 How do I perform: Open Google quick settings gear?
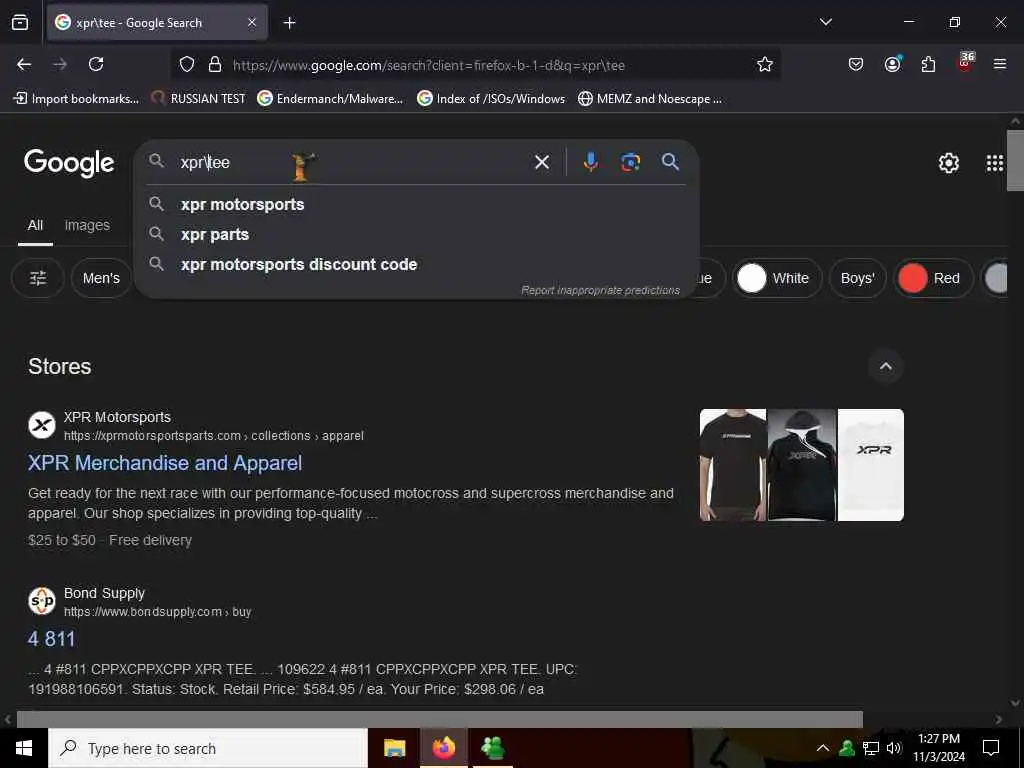tap(948, 163)
